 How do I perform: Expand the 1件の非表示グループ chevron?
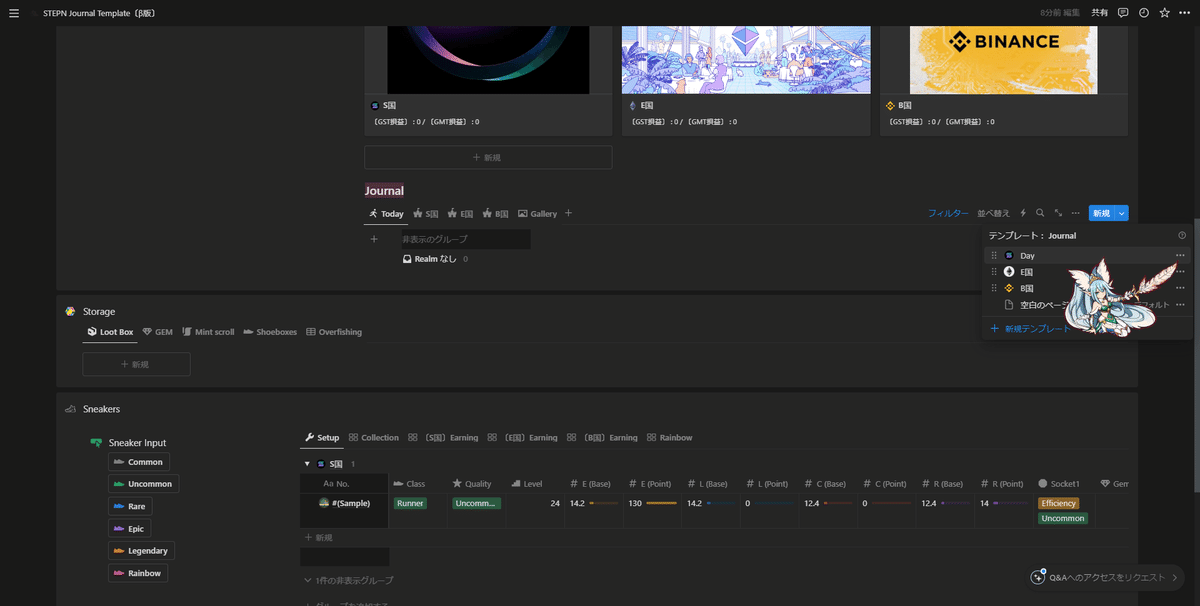click(307, 580)
